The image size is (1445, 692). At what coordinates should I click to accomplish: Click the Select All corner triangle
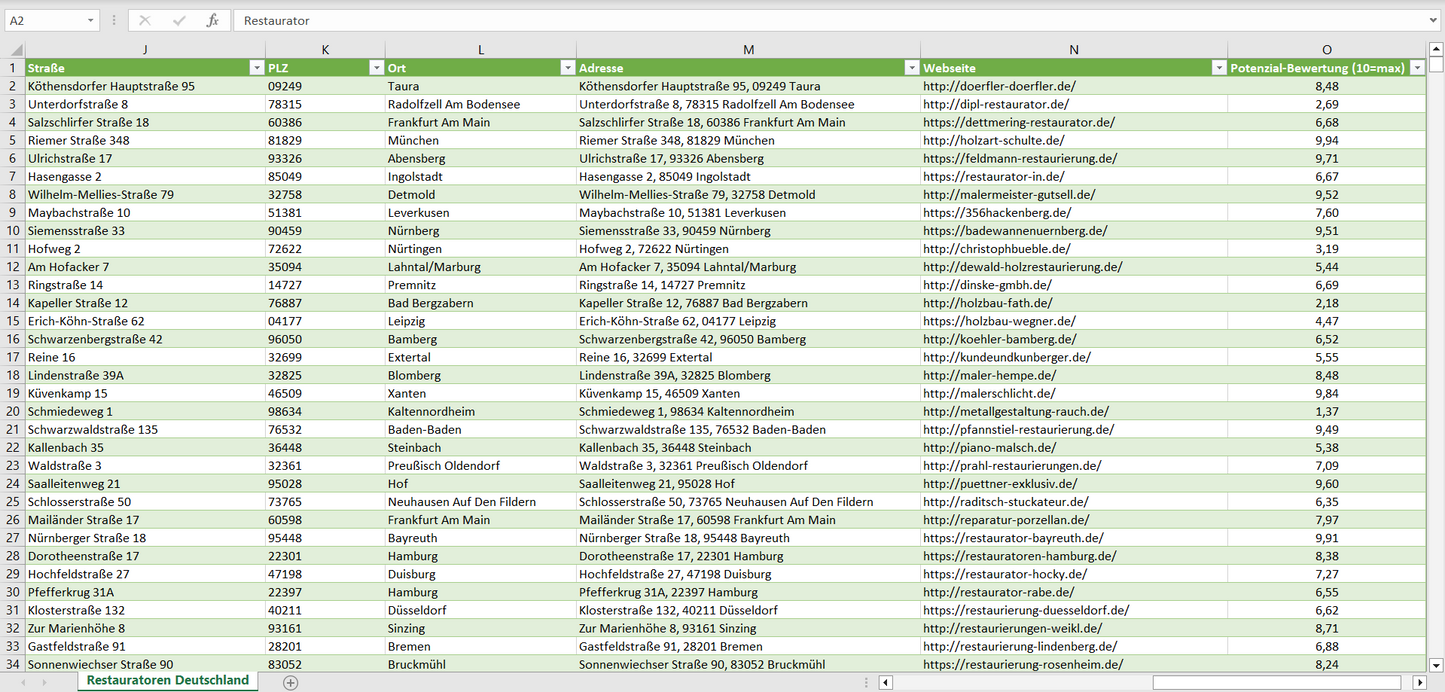click(x=13, y=49)
